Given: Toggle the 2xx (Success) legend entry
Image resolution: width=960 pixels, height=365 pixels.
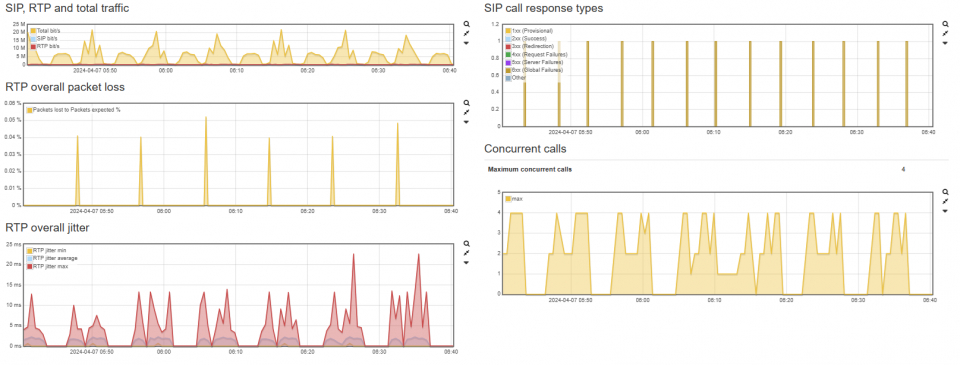Looking at the screenshot, I should (x=527, y=38).
